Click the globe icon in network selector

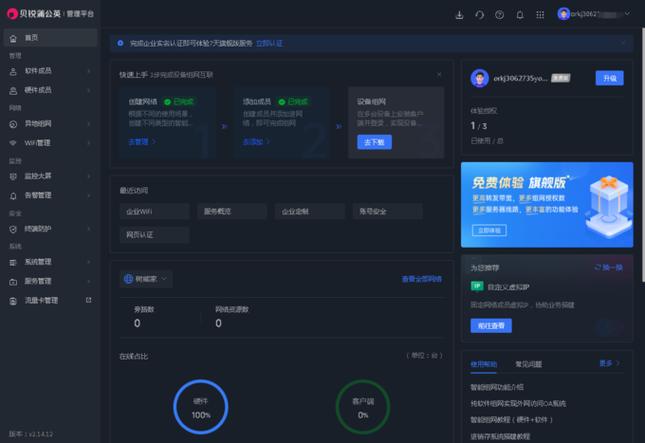point(128,279)
